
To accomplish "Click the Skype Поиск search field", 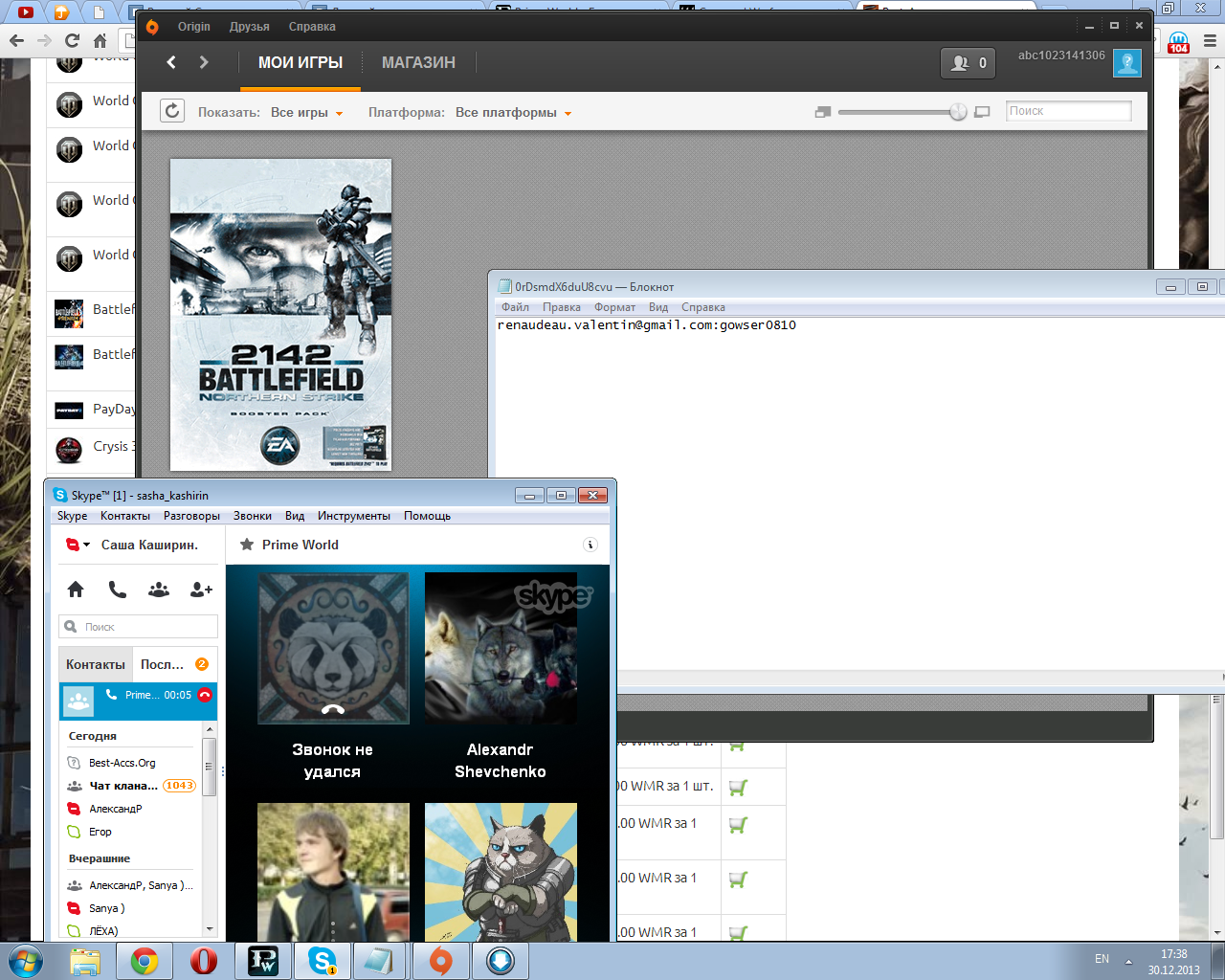I will [x=139, y=627].
